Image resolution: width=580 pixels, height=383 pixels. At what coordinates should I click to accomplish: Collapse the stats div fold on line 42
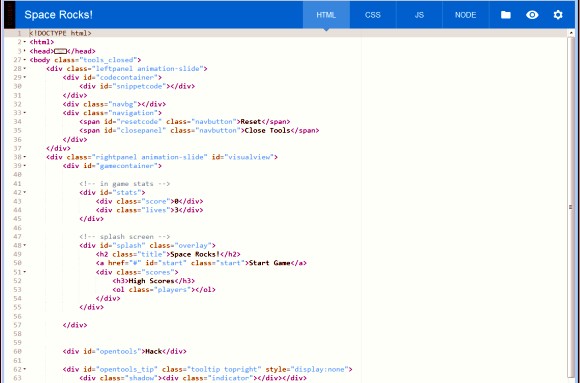pyautogui.click(x=25, y=192)
